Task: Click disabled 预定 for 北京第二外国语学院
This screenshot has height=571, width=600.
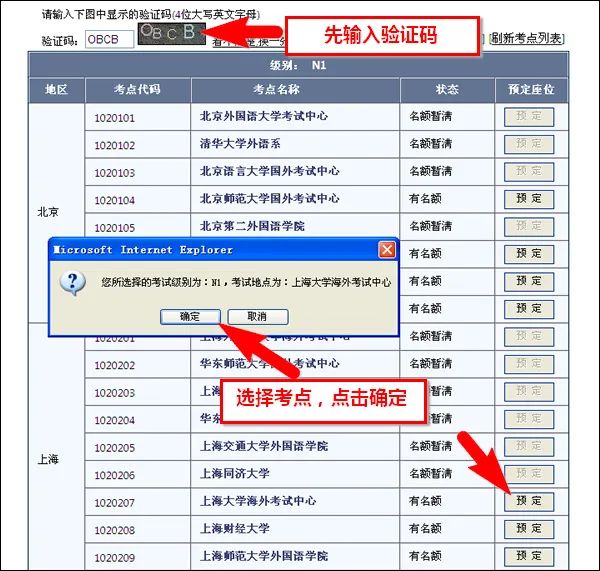Action: click(x=529, y=227)
